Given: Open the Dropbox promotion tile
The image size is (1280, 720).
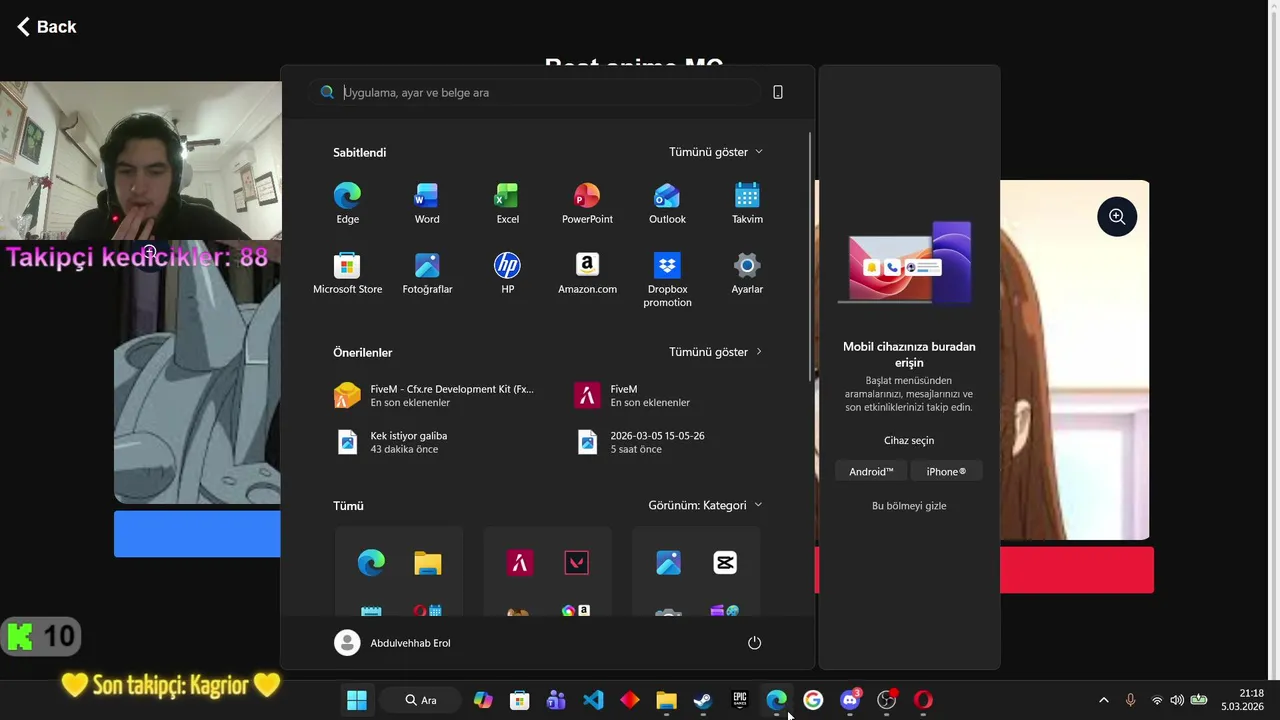Looking at the screenshot, I should [667, 279].
